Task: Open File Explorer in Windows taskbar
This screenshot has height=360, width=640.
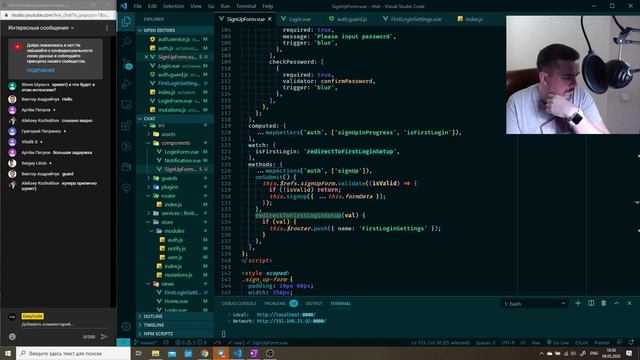Action: 156,353
